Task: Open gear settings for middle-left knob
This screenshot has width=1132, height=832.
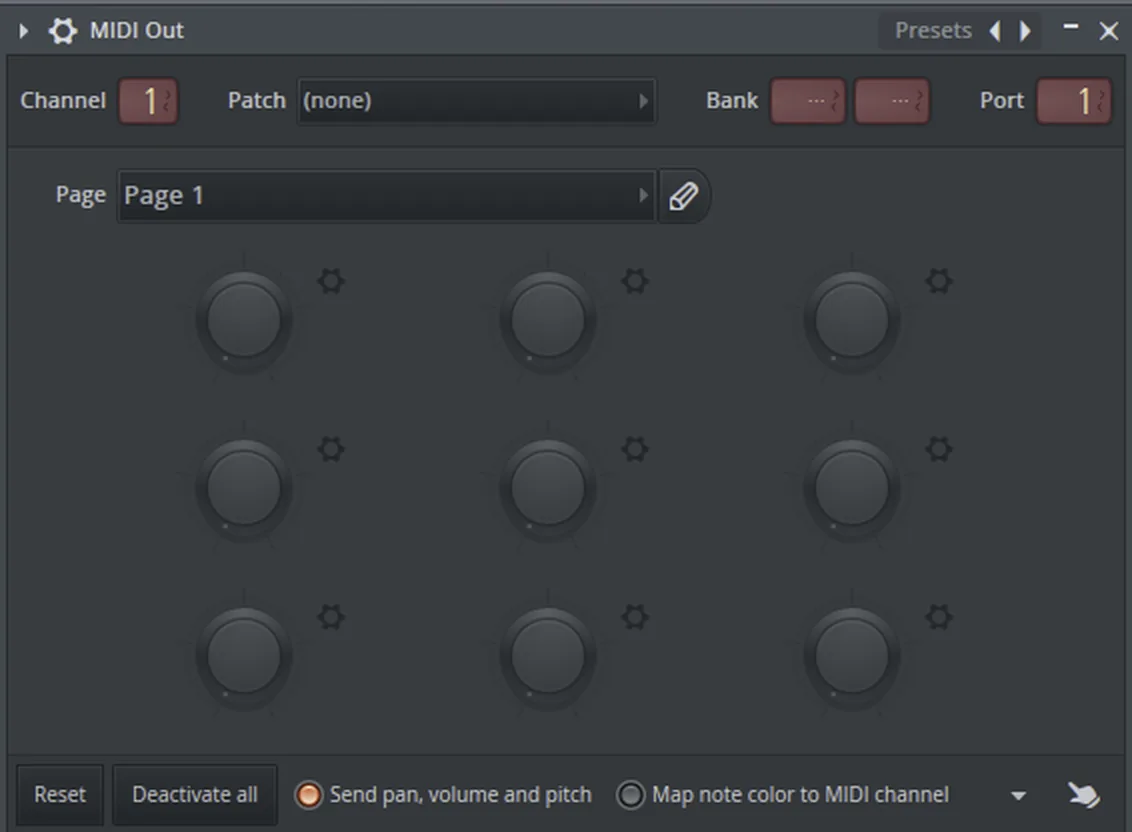Action: pyautogui.click(x=331, y=449)
